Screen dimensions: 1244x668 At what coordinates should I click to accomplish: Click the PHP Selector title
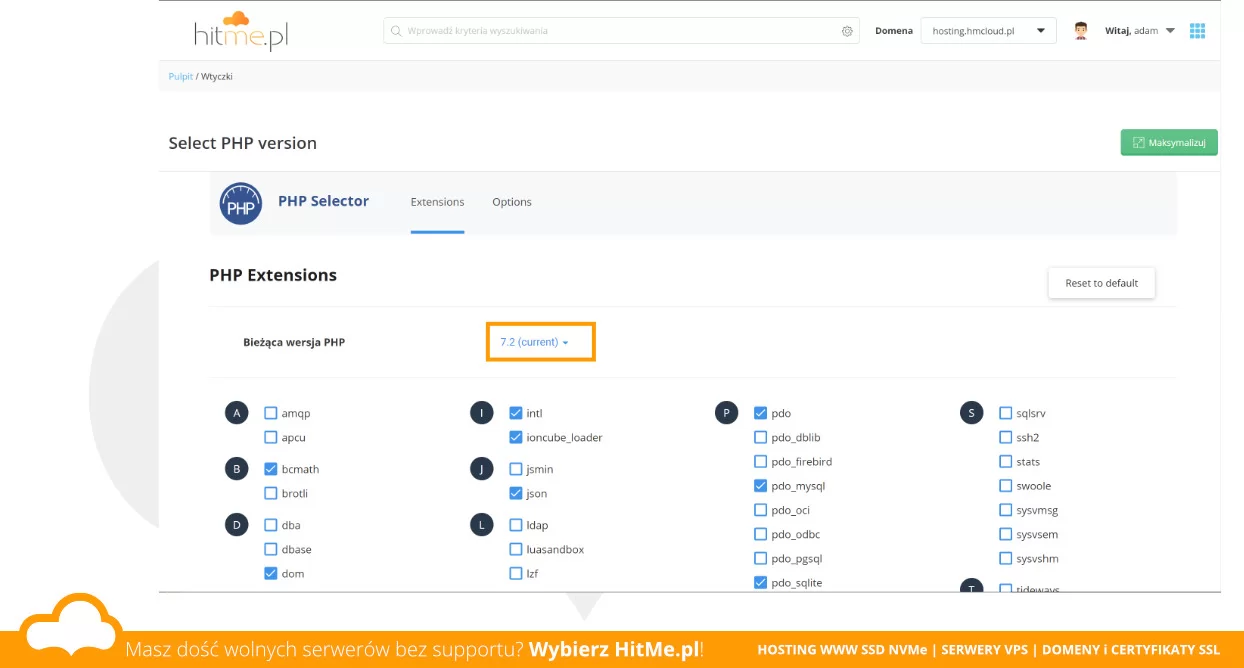click(x=323, y=201)
